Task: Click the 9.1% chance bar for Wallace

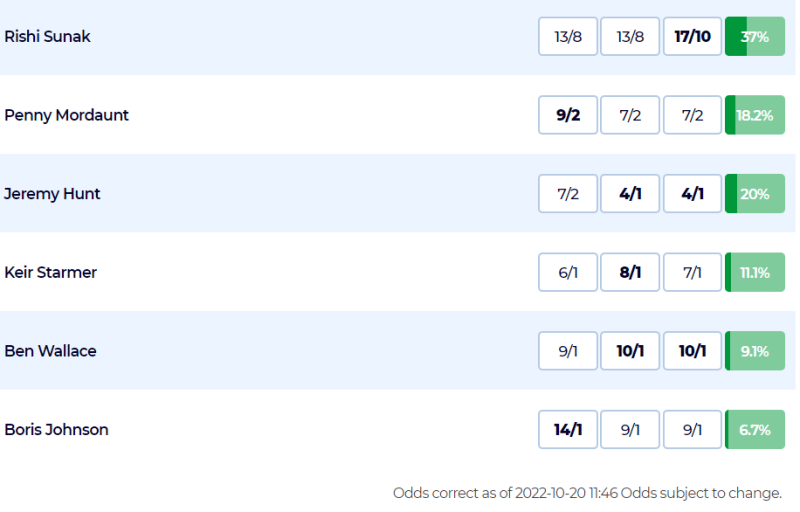Action: pyautogui.click(x=755, y=351)
